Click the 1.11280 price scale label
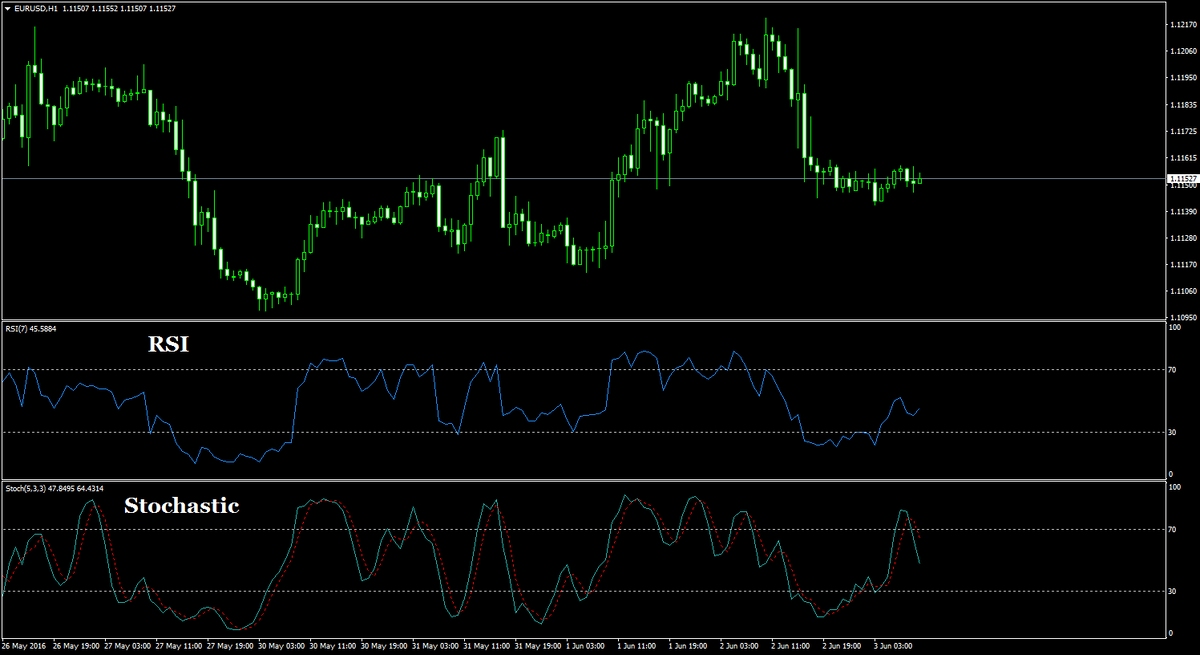Screen dimensions: 1200x655 click(1182, 238)
